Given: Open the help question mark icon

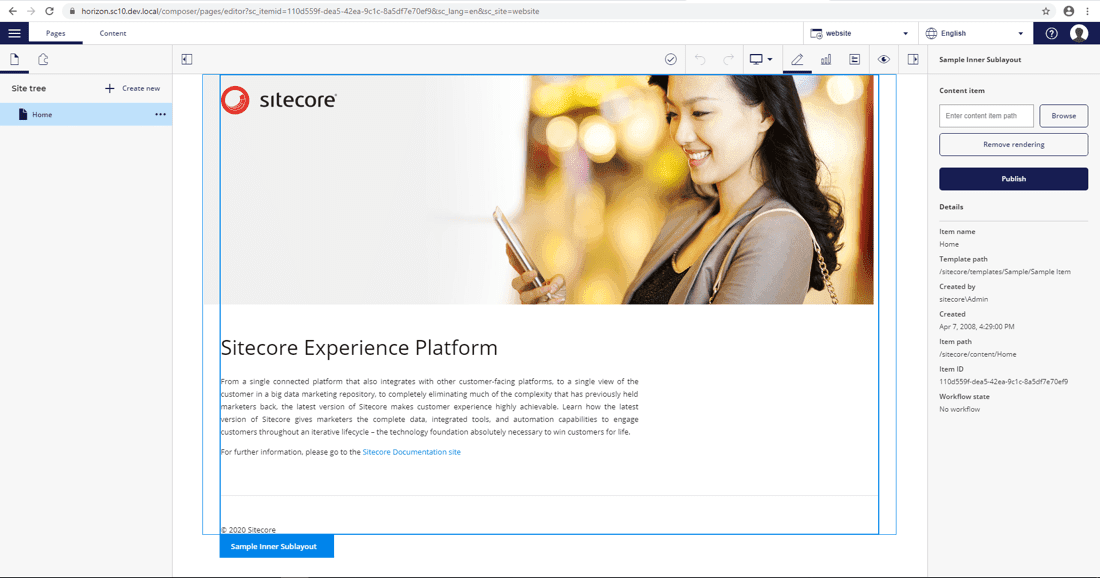Looking at the screenshot, I should click(x=1051, y=33).
